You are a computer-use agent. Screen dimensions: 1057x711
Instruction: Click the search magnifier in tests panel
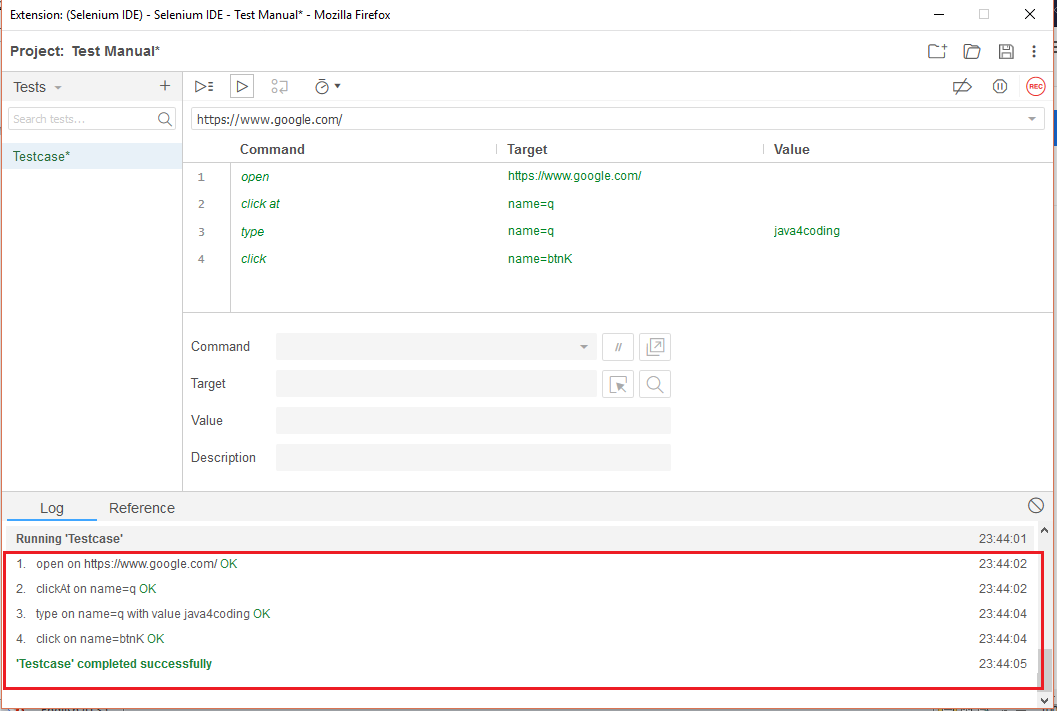coord(165,119)
